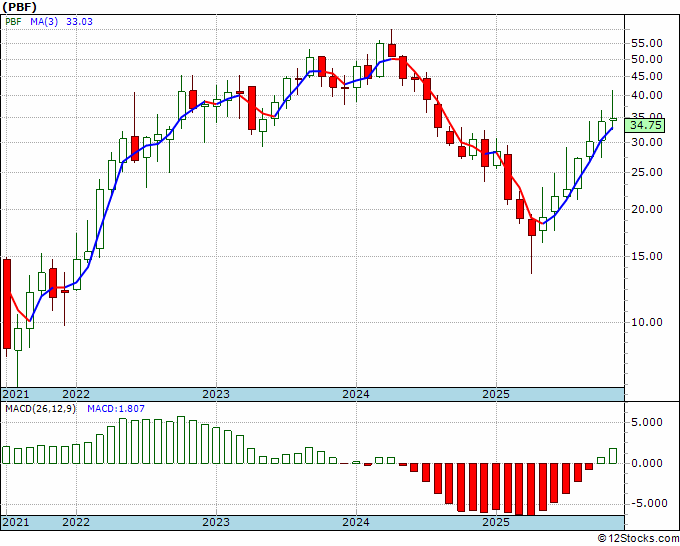Click the MACD:1.807 value label
Screen dimensions: 680x546
point(116,409)
